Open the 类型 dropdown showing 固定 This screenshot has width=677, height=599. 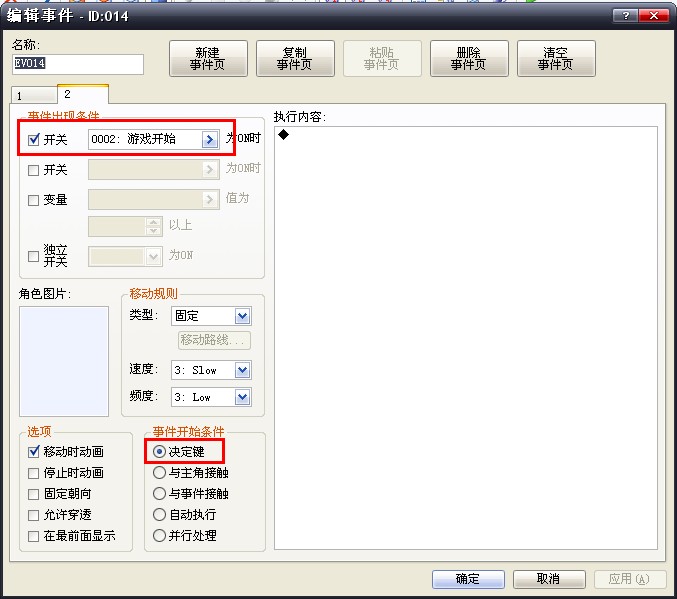click(211, 316)
